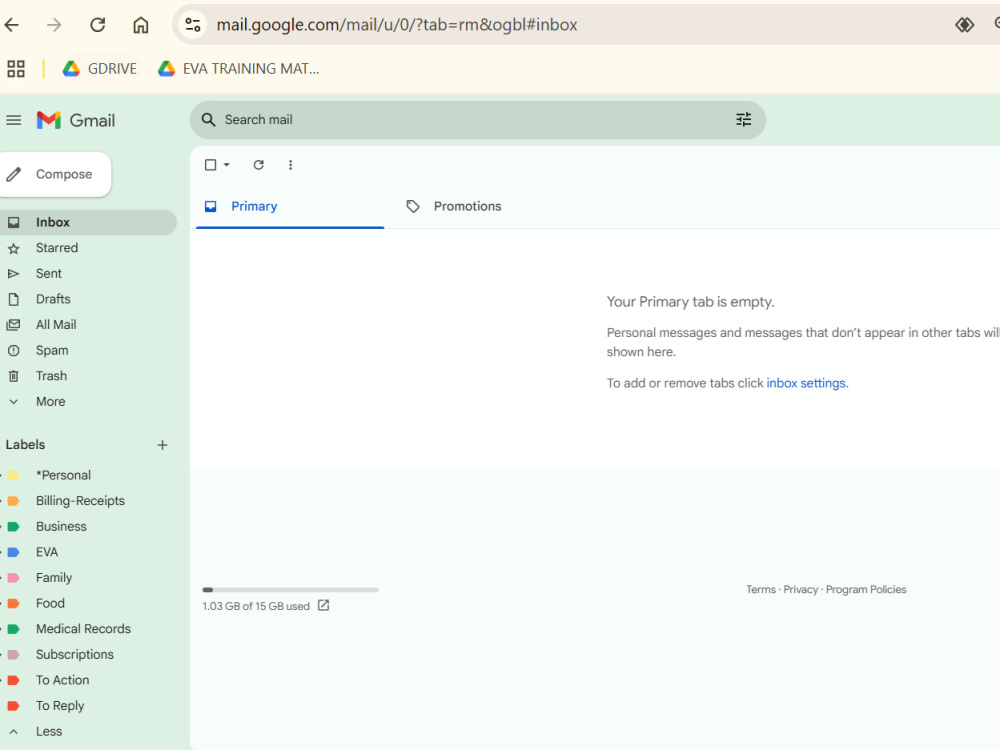View site information icon in address bar
This screenshot has width=1000, height=750.
pyautogui.click(x=193, y=25)
